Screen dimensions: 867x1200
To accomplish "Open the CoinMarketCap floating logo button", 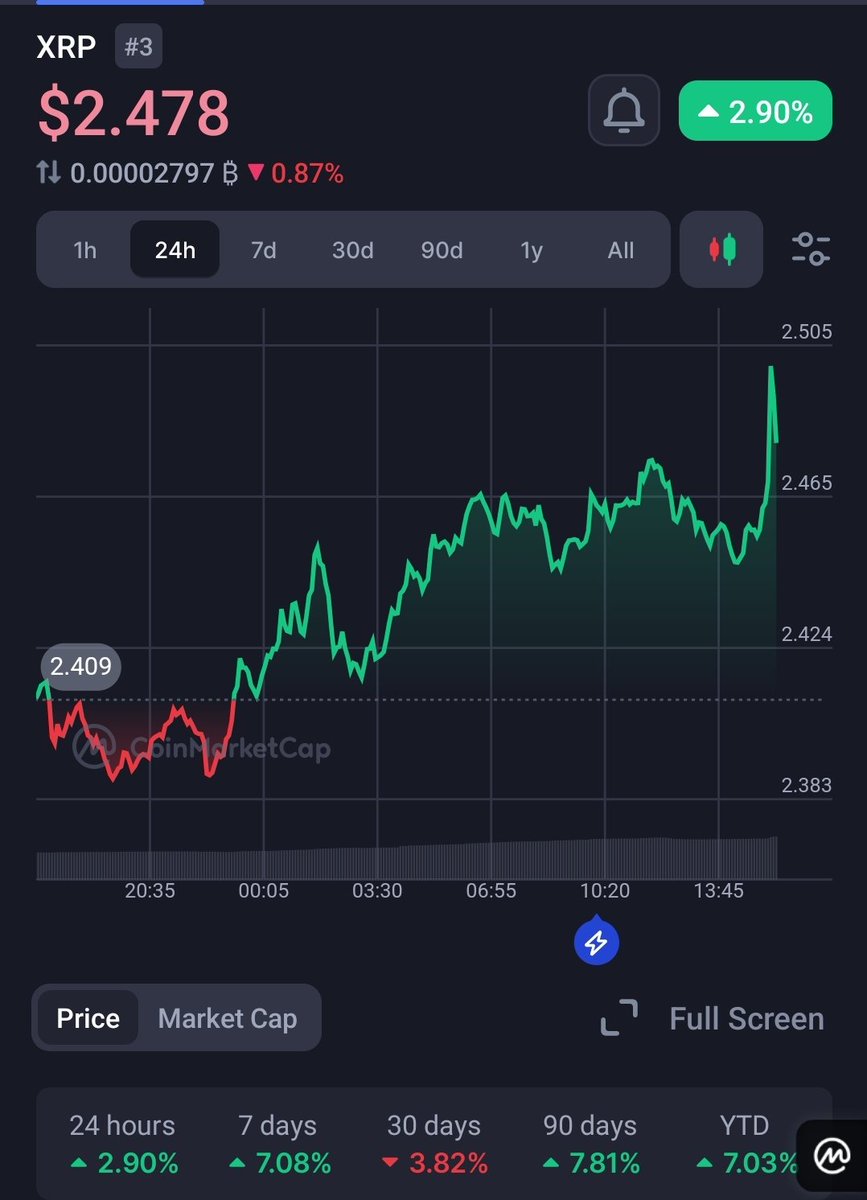I will pos(832,1156).
